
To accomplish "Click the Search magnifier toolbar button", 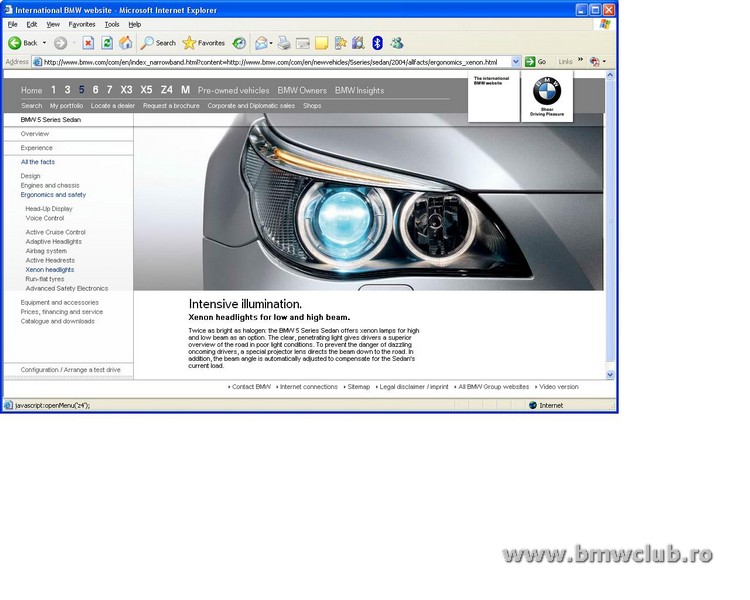I will pos(158,43).
